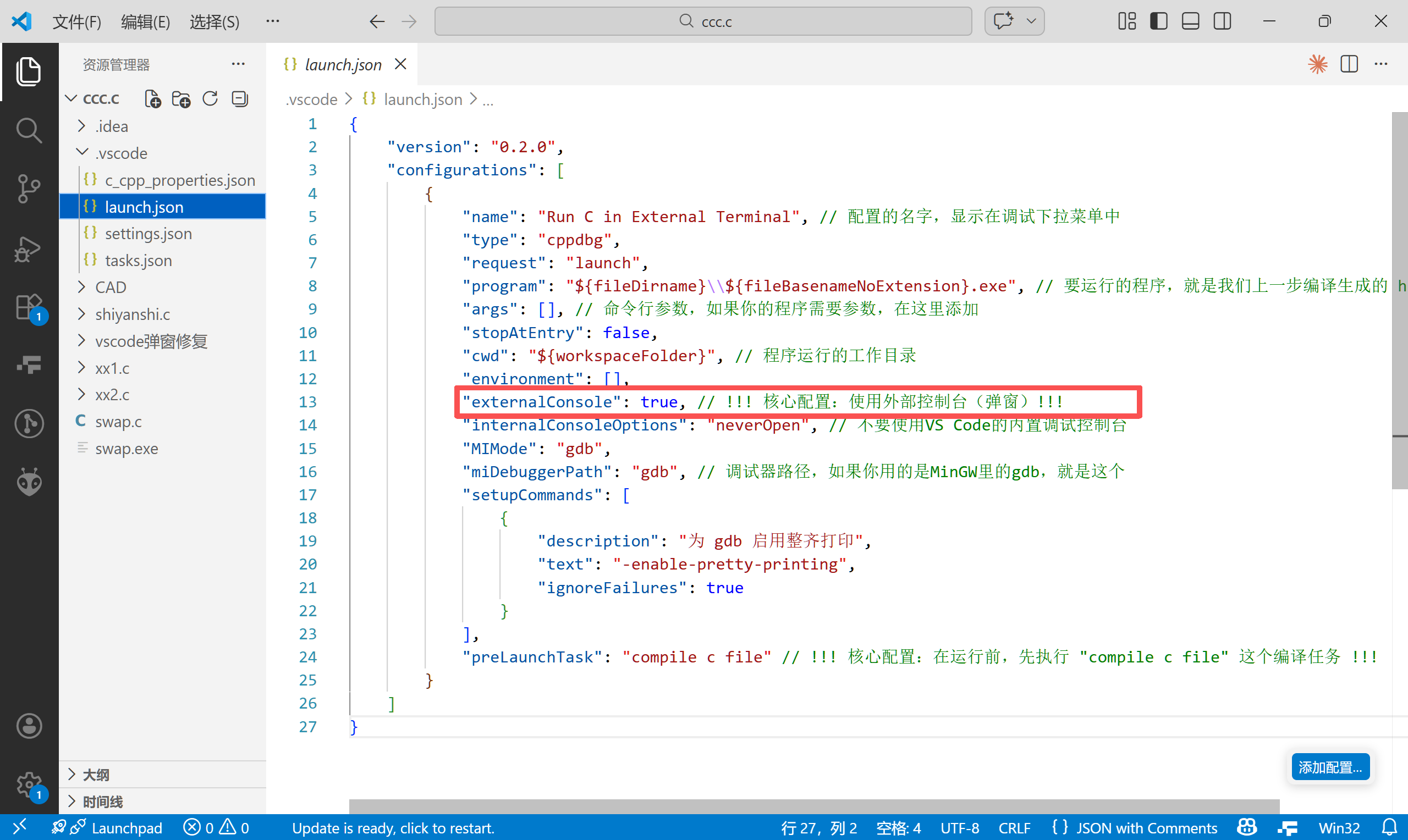Open editor more actions ellipsis
1408x840 pixels.
click(1381, 64)
